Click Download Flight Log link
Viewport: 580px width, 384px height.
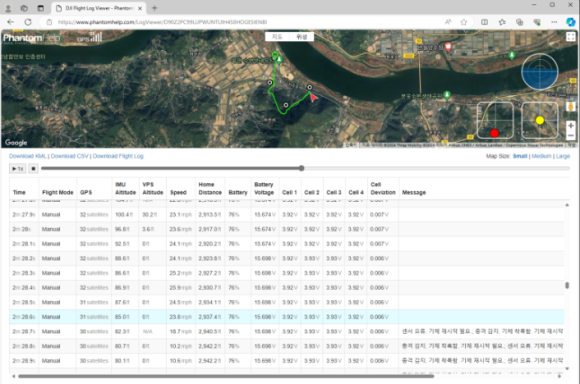pyautogui.click(x=118, y=156)
